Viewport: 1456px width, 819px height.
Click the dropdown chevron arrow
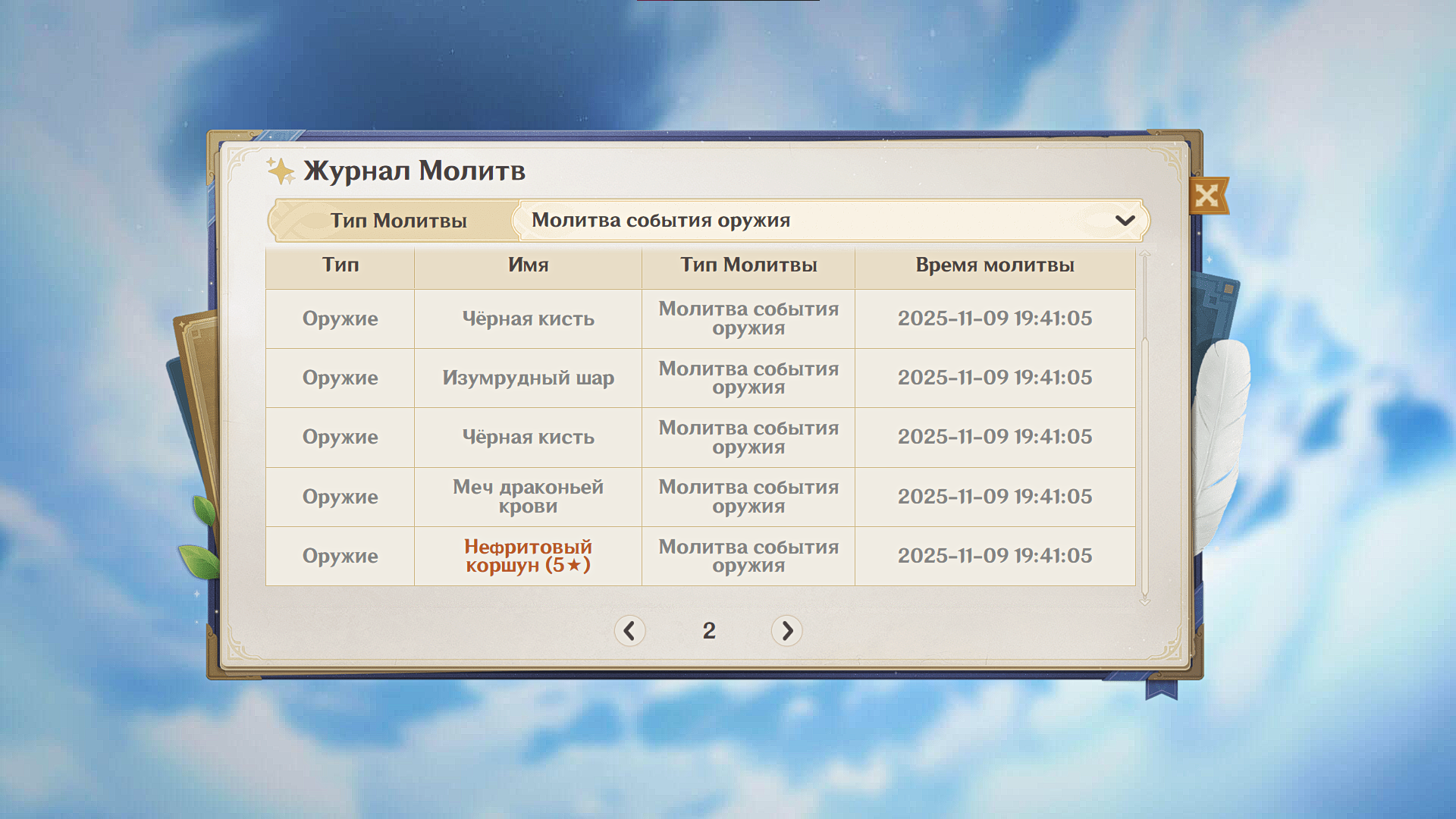1125,221
